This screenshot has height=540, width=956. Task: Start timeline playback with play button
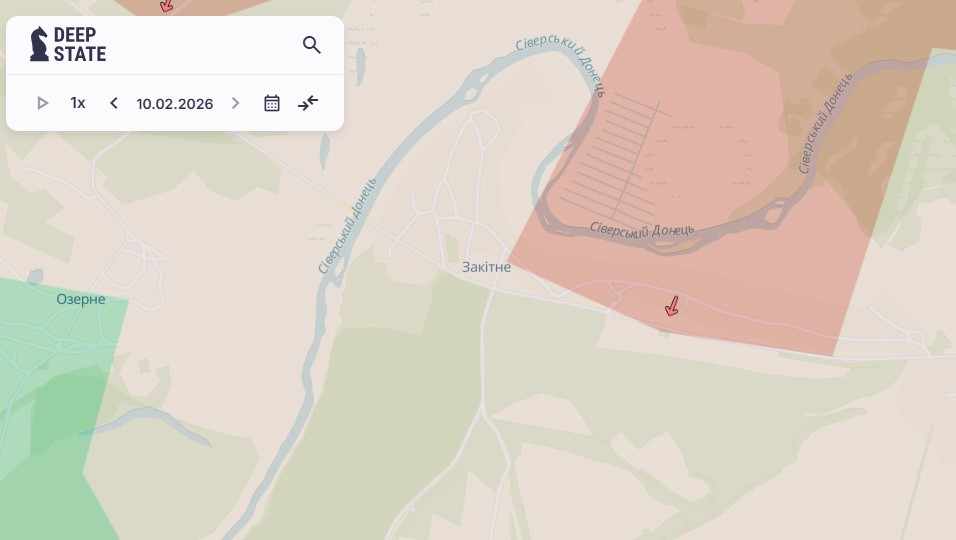tap(42, 103)
